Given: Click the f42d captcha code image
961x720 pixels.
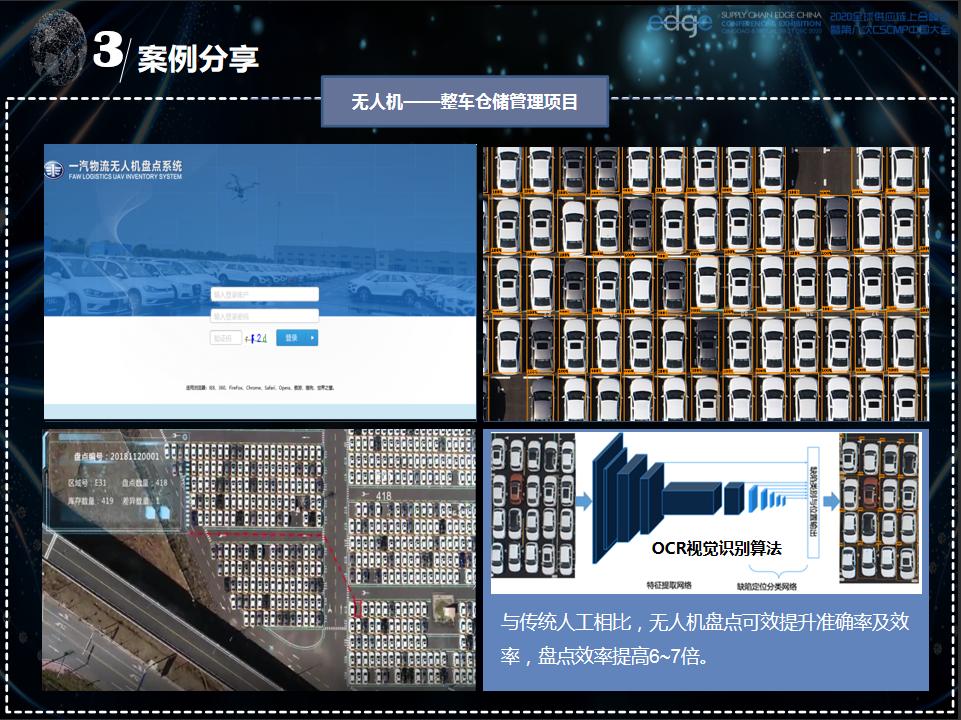Looking at the screenshot, I should (255, 337).
